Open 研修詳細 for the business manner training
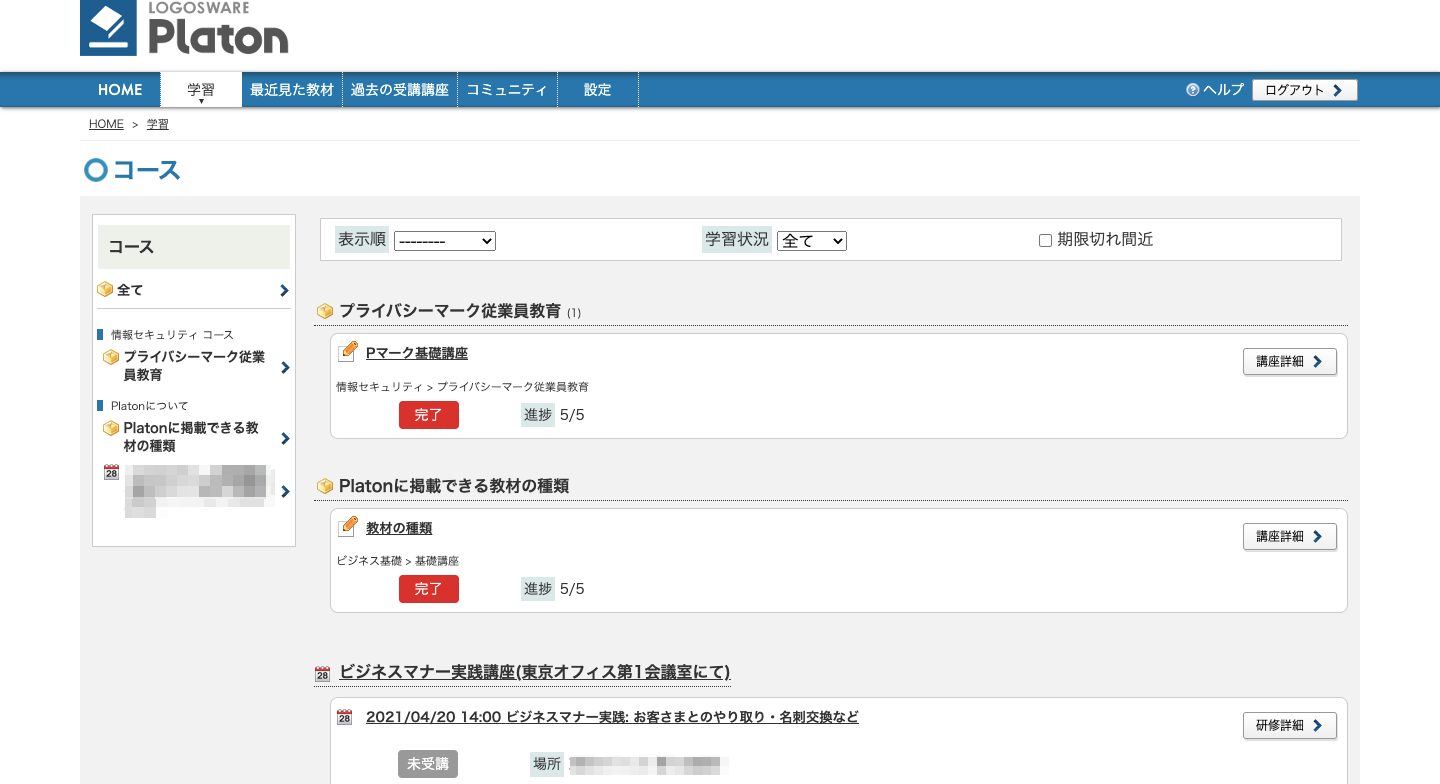 [1289, 726]
